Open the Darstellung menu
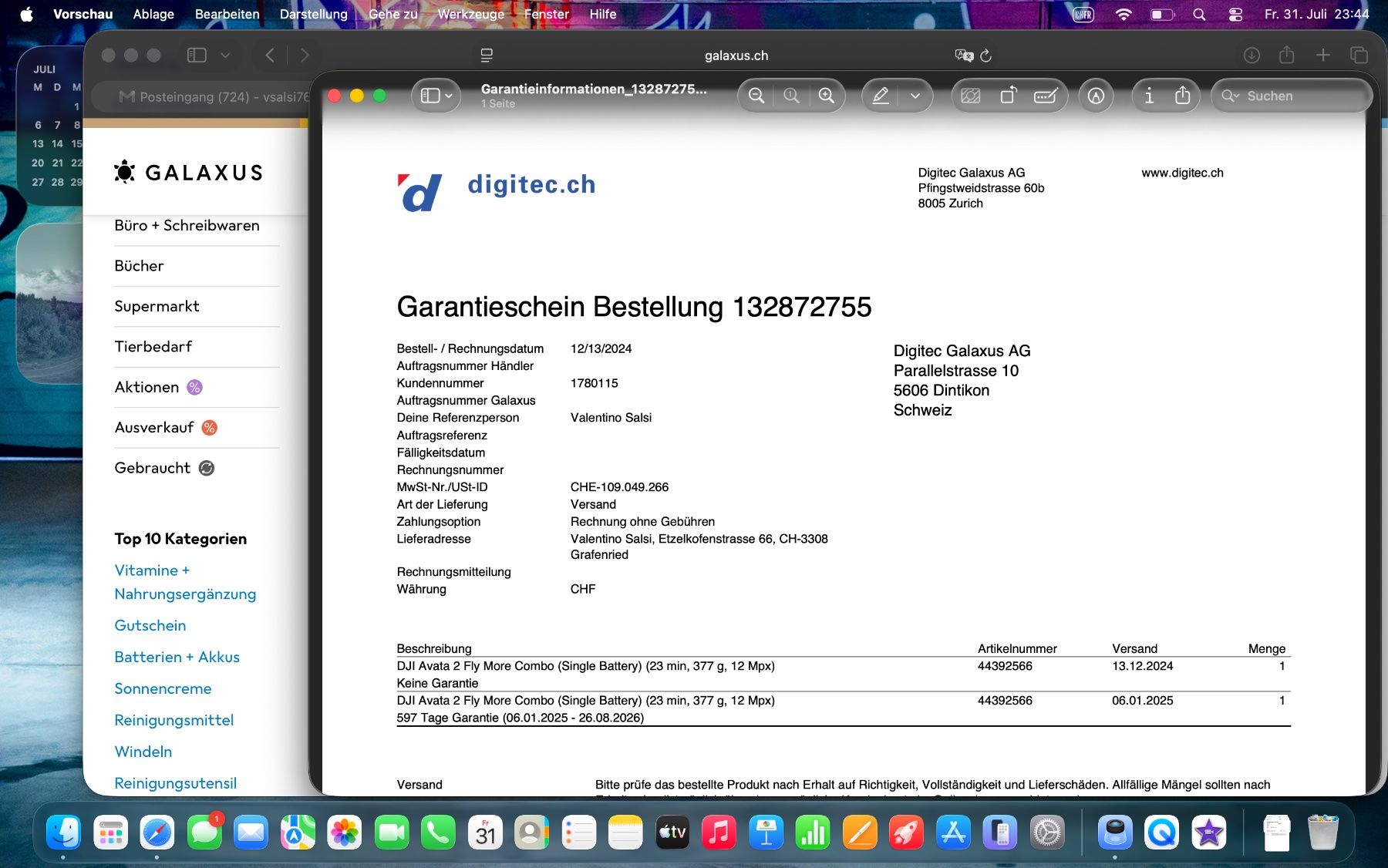This screenshot has height=868, width=1388. coord(313,14)
